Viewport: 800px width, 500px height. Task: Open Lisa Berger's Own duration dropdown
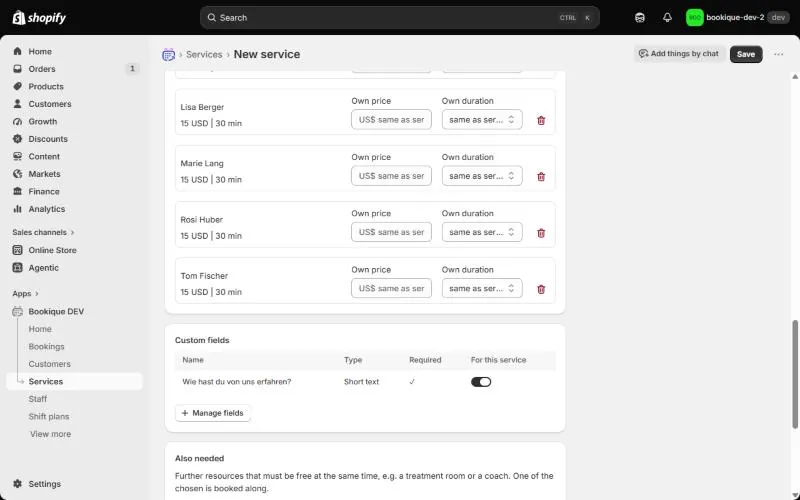[482, 119]
